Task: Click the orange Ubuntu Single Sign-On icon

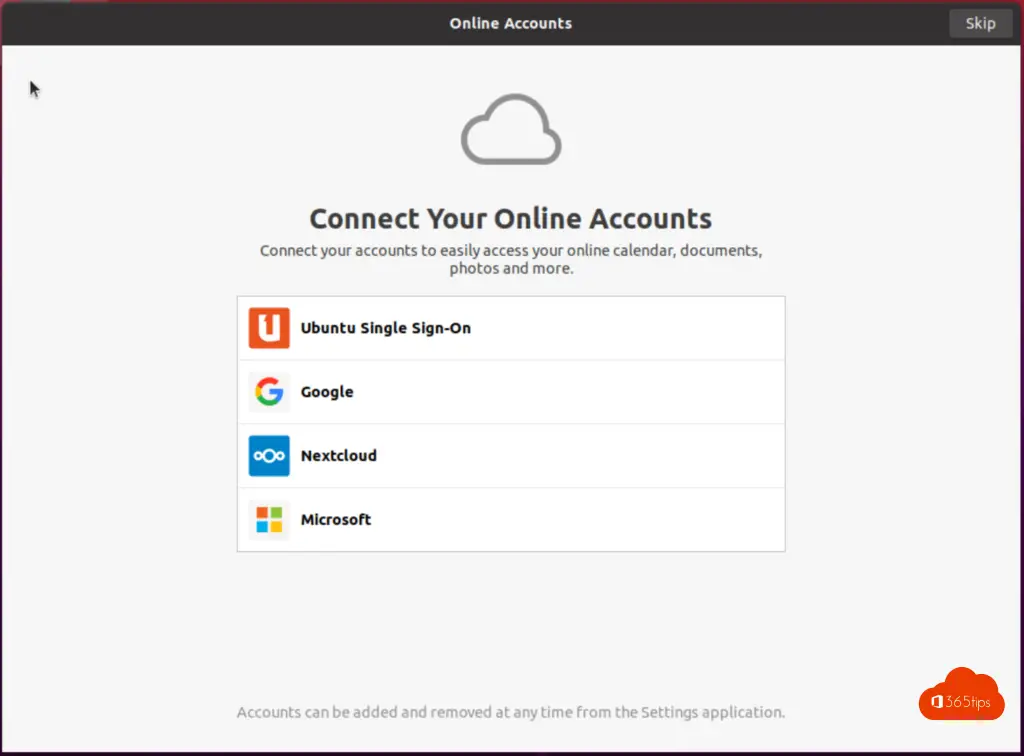Action: pyautogui.click(x=269, y=328)
